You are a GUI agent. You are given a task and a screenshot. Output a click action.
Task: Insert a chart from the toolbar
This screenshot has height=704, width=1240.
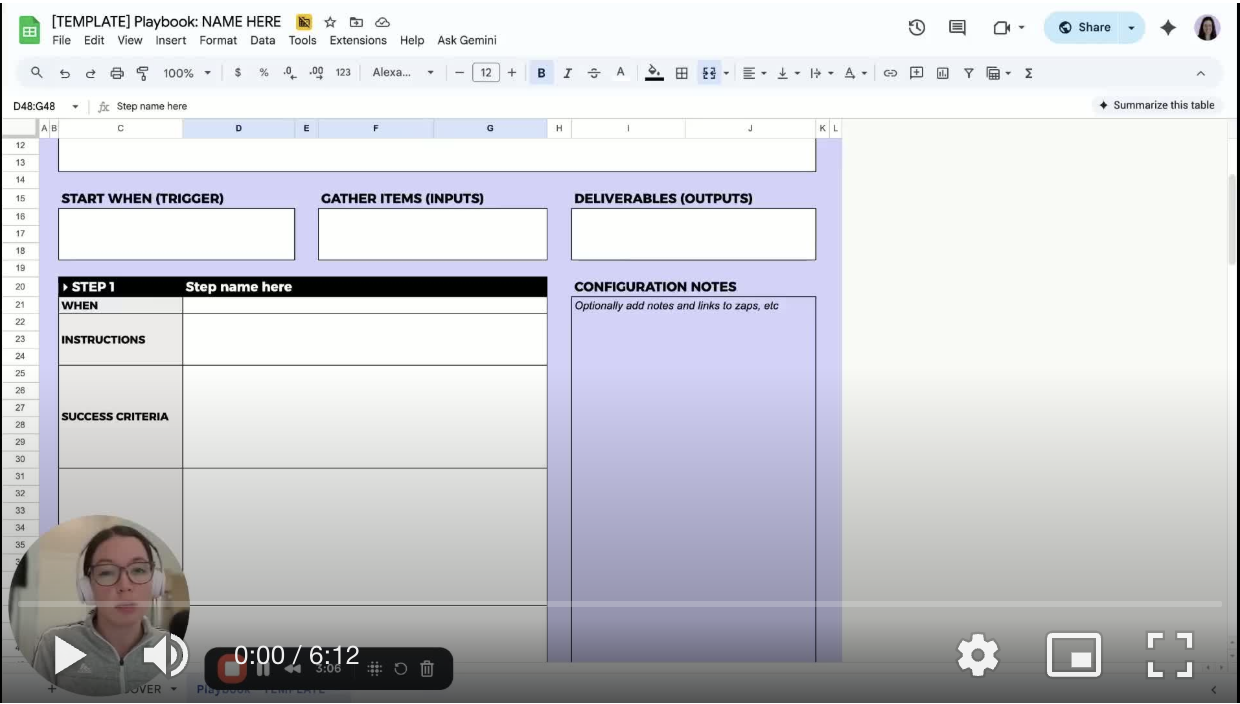click(943, 72)
